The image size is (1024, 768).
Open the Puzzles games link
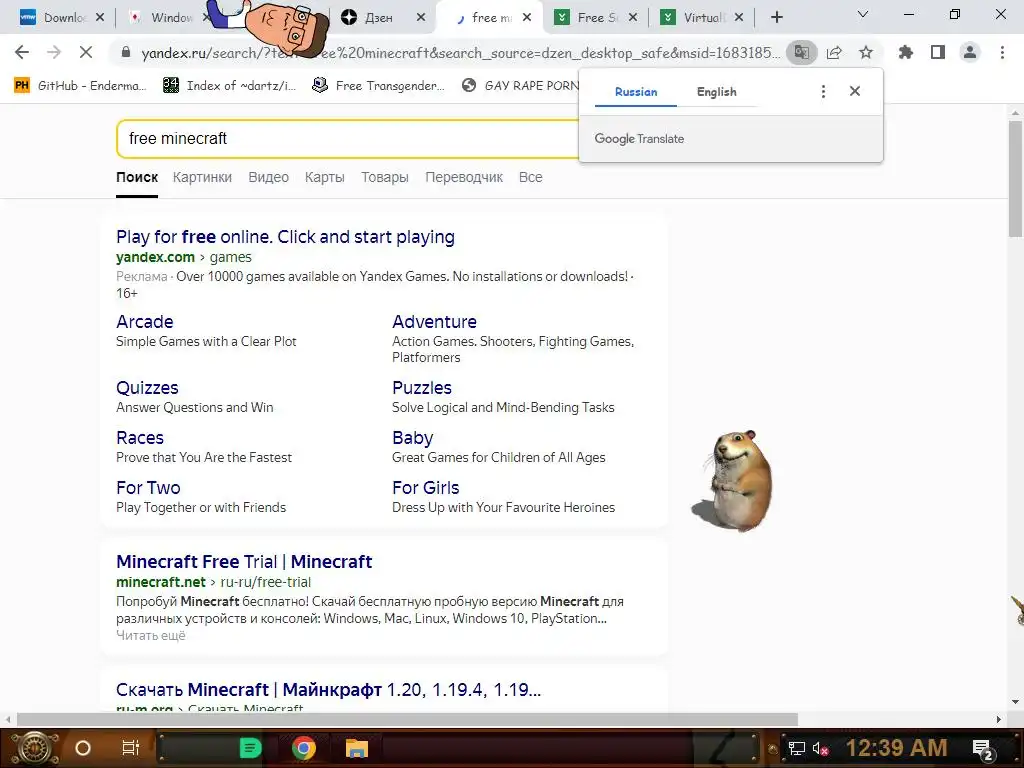[x=422, y=388]
